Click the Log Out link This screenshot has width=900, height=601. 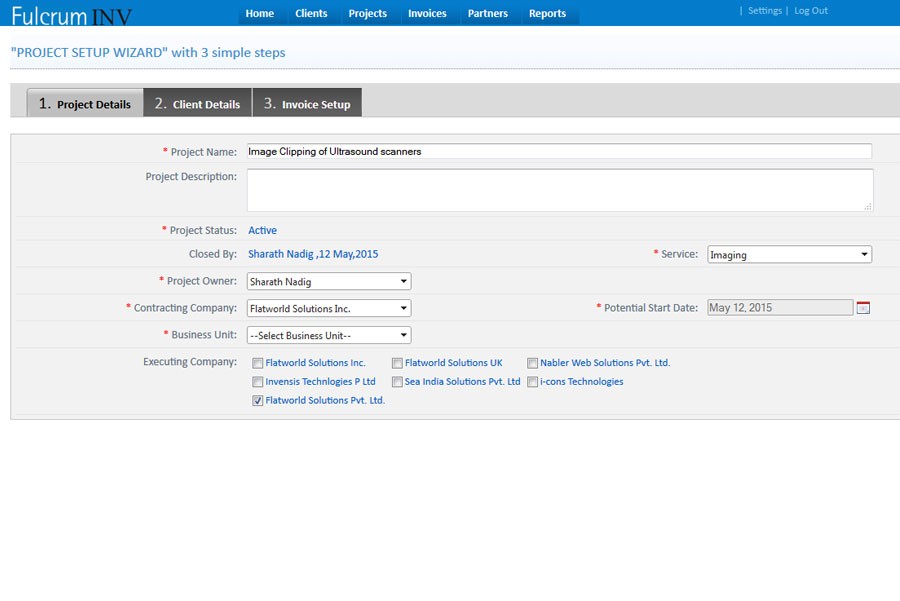[x=811, y=11]
